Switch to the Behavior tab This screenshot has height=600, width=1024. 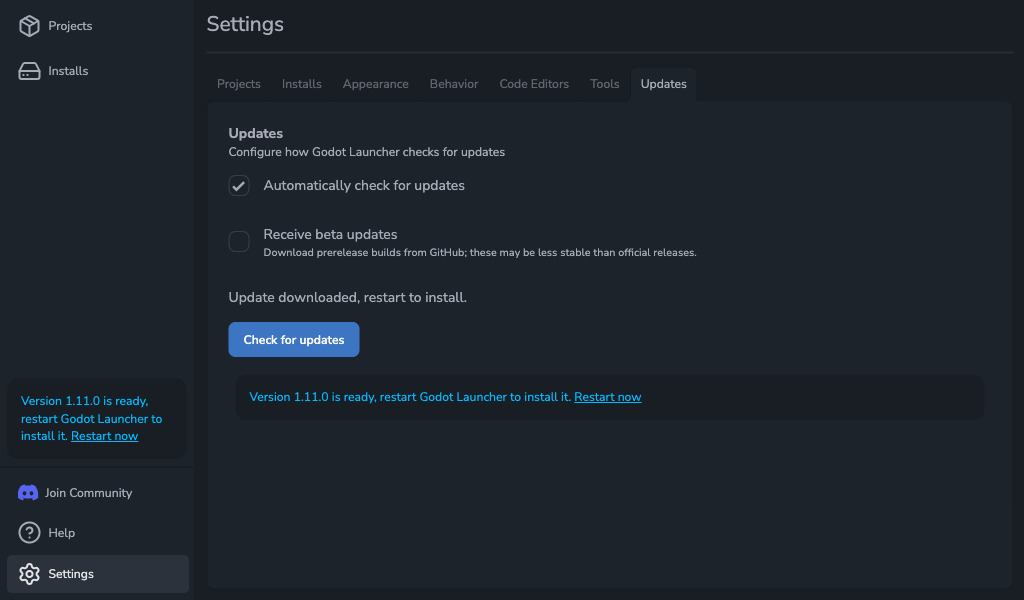pos(454,84)
